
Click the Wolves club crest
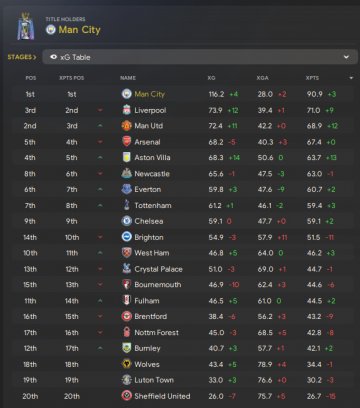127,364
